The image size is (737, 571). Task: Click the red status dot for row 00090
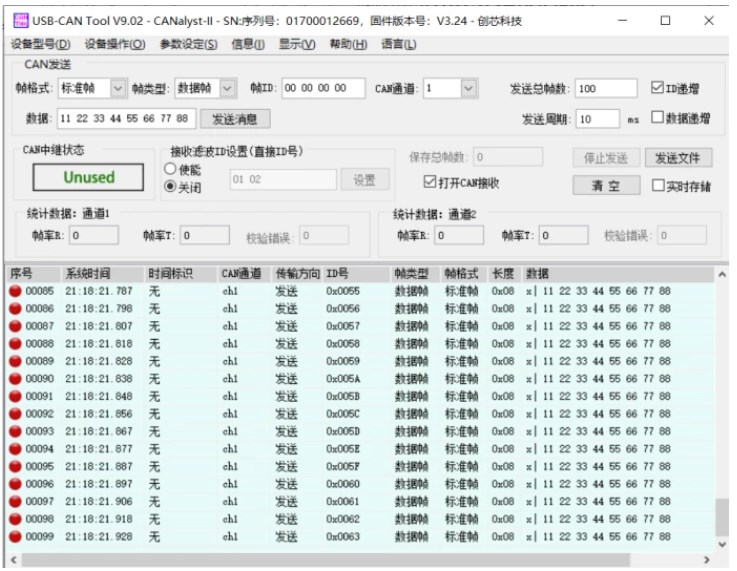15,378
